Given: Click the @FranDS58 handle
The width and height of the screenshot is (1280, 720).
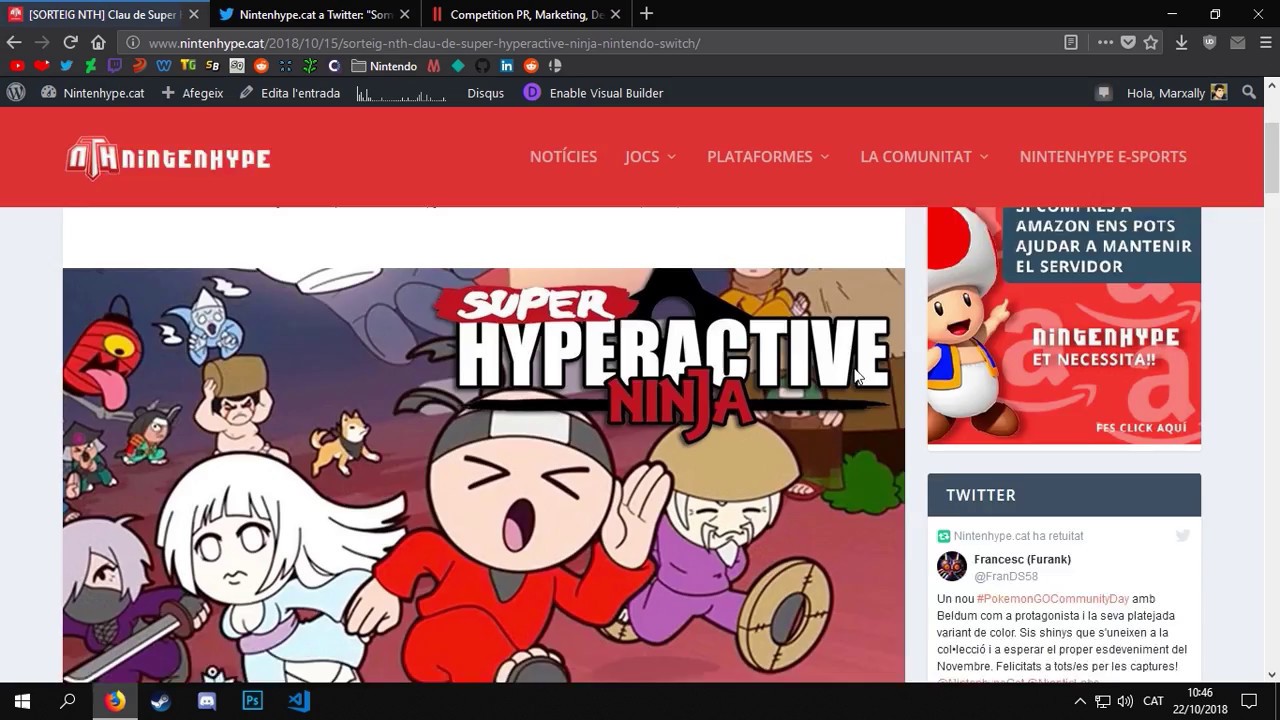Looking at the screenshot, I should (x=1006, y=576).
